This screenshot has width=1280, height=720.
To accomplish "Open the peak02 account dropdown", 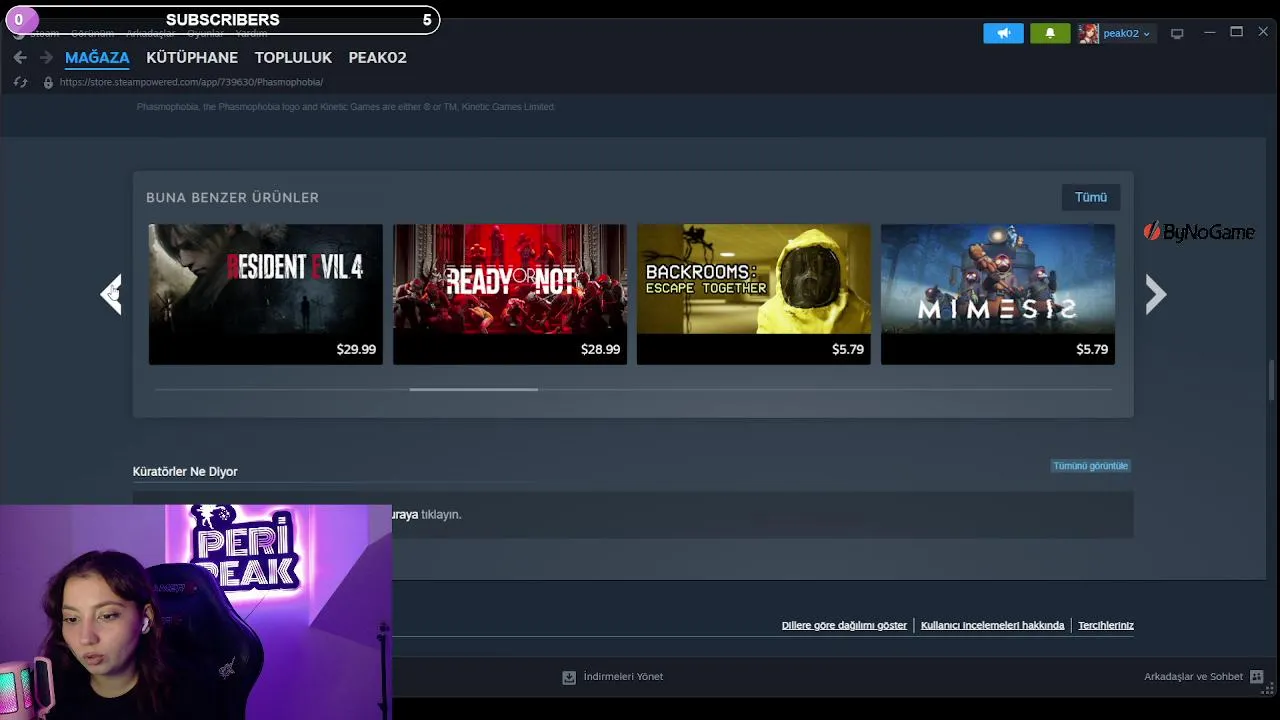I will coord(1126,33).
